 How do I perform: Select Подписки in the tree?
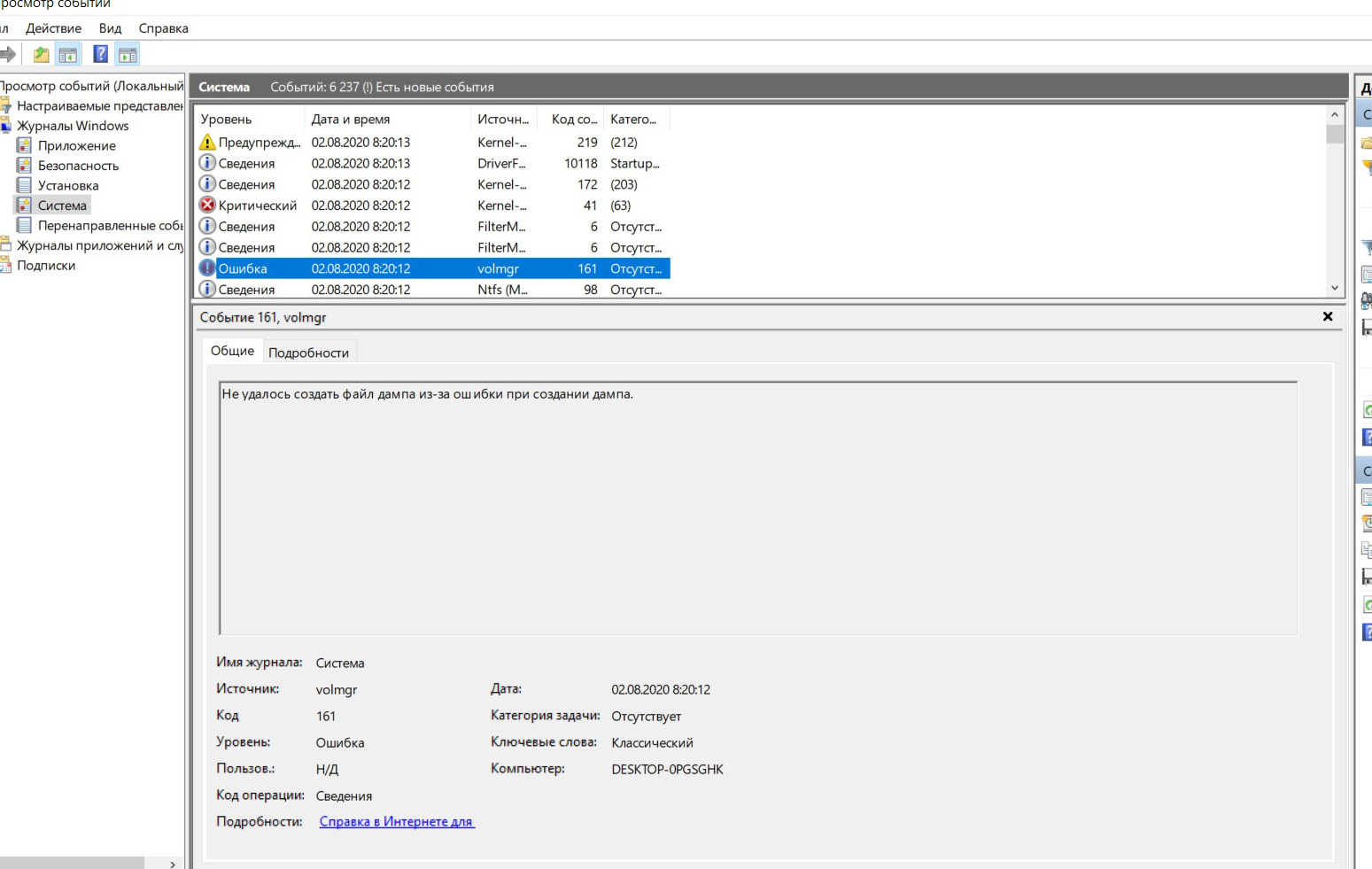pos(46,266)
